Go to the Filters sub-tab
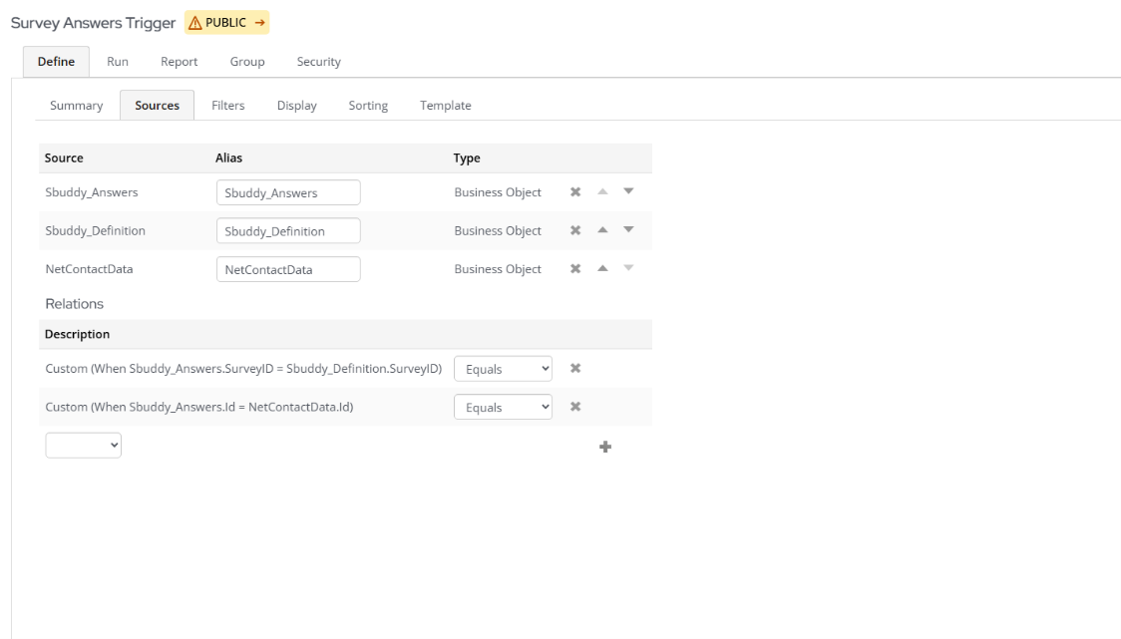This screenshot has height=639, width=1121. tap(228, 105)
